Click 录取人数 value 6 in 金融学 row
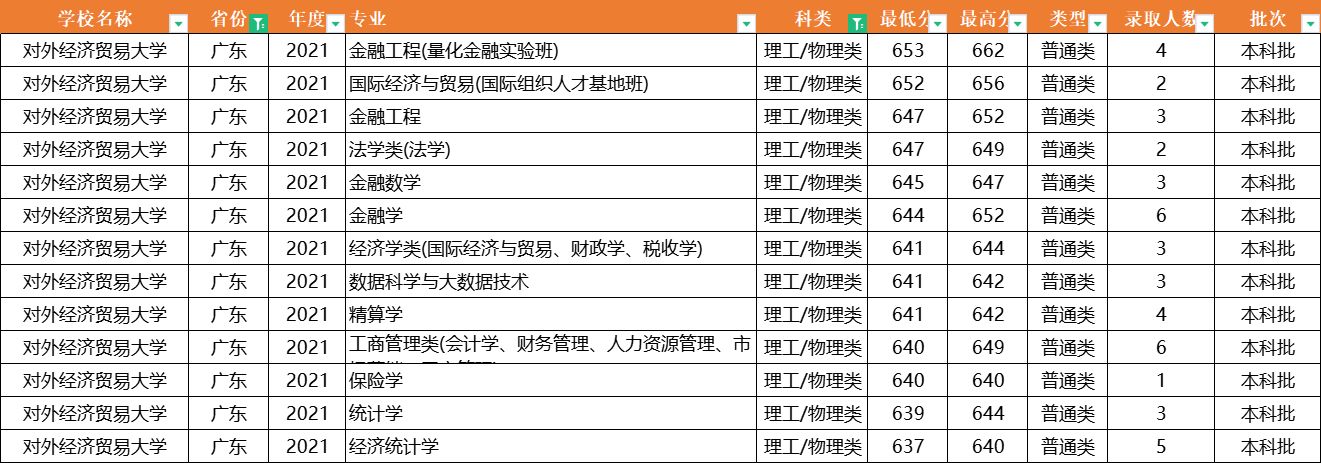 pos(1161,216)
